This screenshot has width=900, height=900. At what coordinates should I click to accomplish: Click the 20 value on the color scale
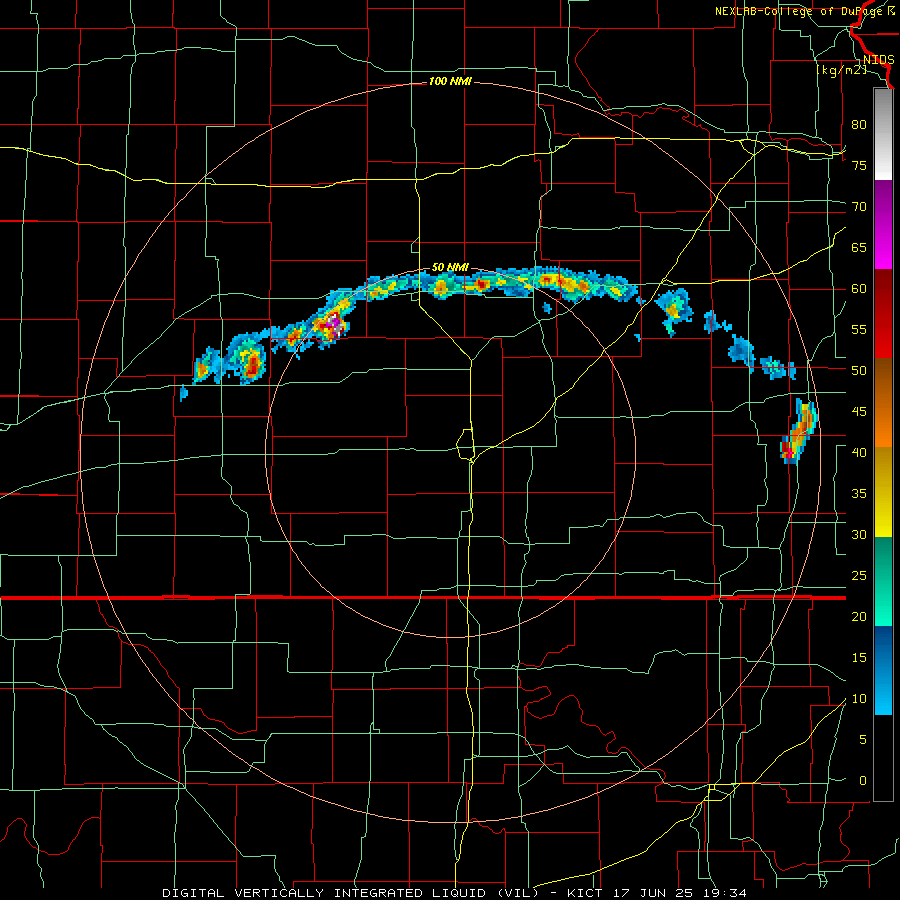[859, 616]
